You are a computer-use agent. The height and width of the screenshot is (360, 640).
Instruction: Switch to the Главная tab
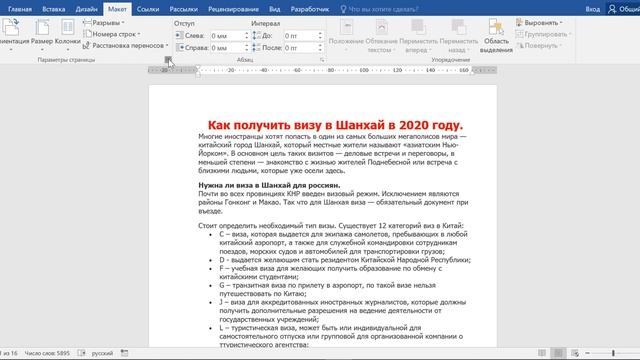tap(20, 9)
